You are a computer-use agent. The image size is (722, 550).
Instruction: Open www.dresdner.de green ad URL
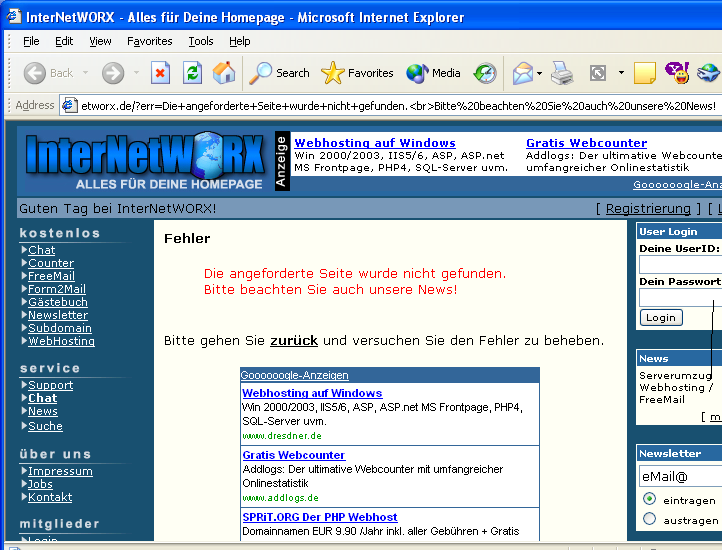click(282, 436)
